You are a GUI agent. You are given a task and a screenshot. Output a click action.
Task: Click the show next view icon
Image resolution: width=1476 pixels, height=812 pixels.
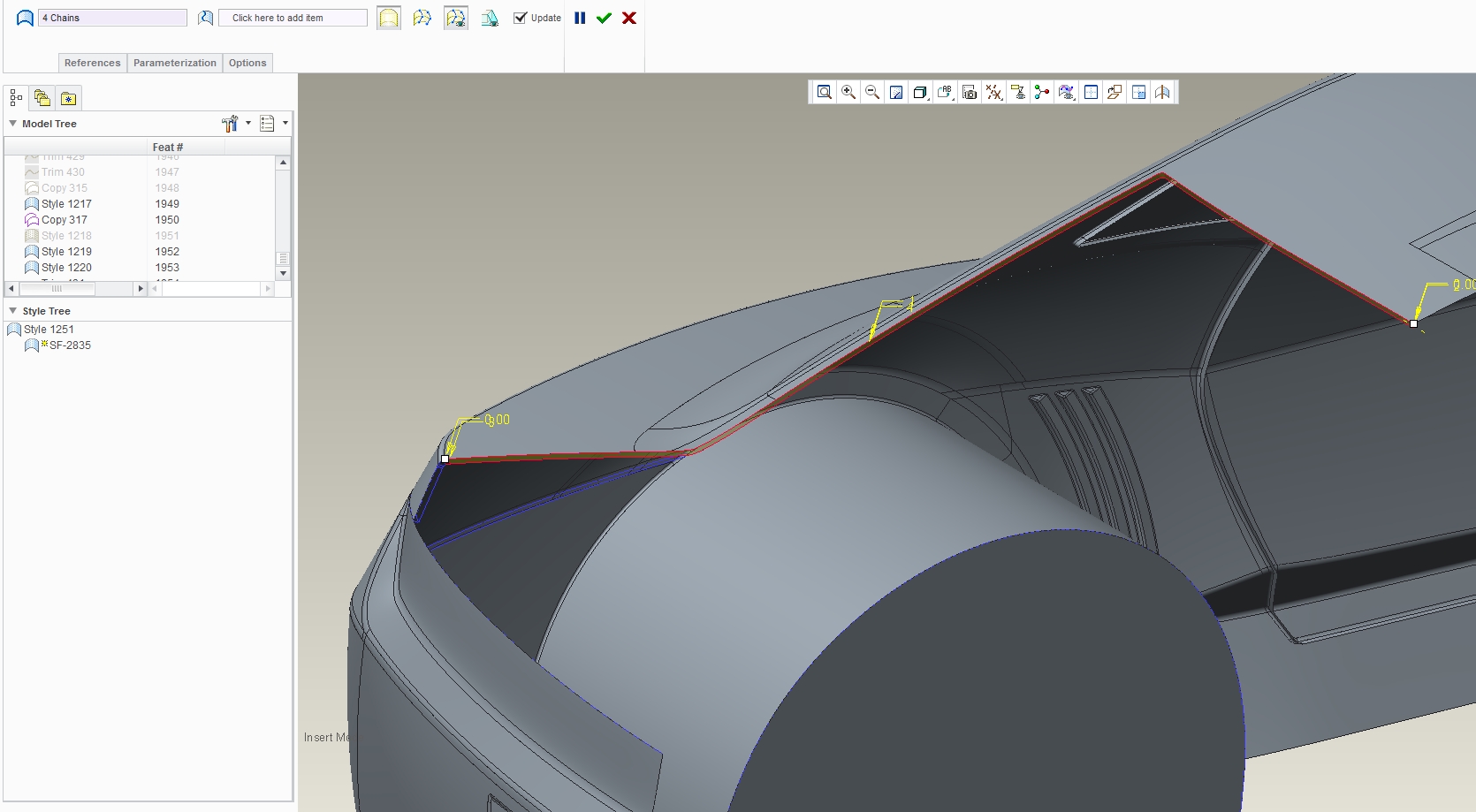[1138, 92]
